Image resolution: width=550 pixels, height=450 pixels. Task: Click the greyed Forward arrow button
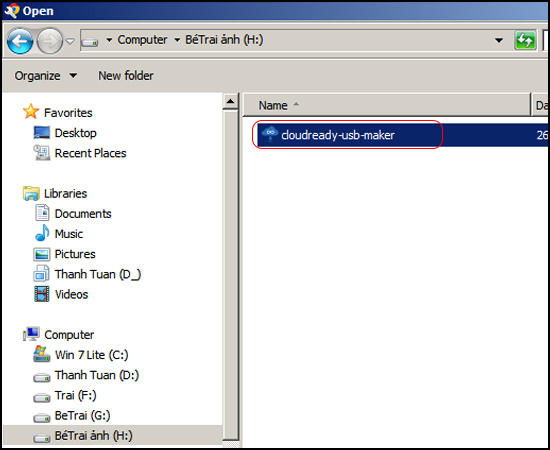[50, 41]
